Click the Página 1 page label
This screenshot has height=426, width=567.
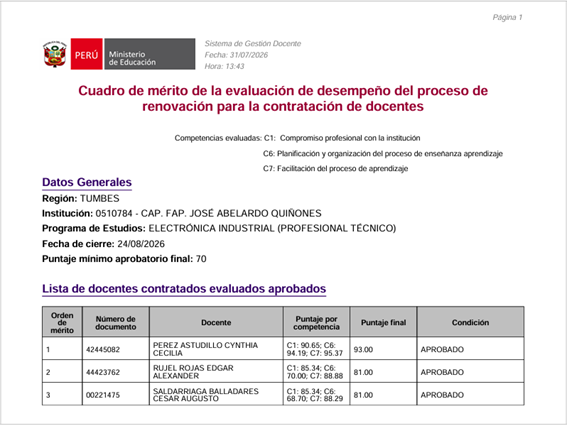(507, 17)
